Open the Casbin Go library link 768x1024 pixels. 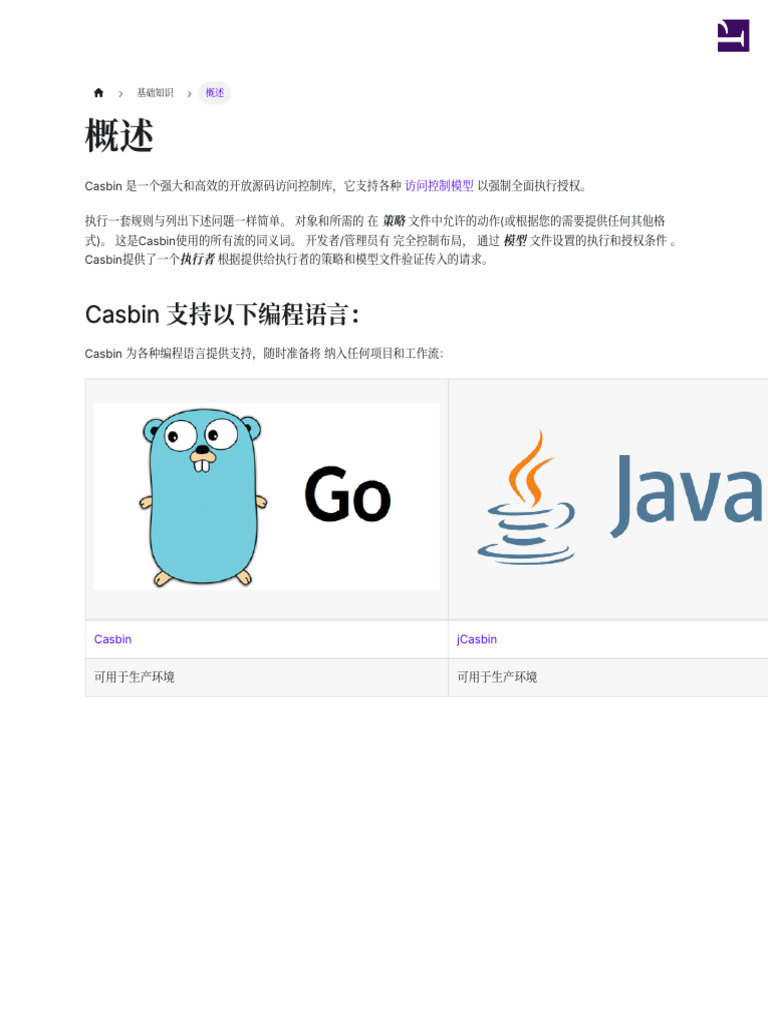pos(112,639)
